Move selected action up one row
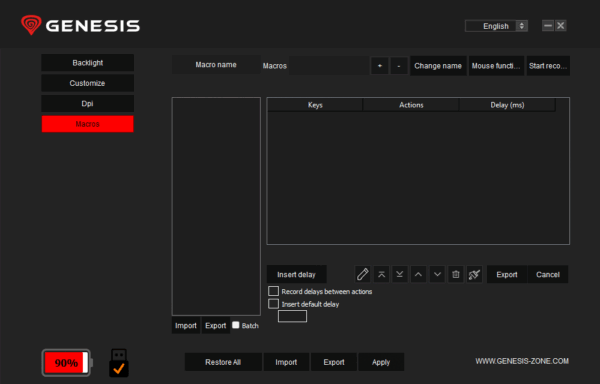The image size is (600, 384). tap(418, 274)
